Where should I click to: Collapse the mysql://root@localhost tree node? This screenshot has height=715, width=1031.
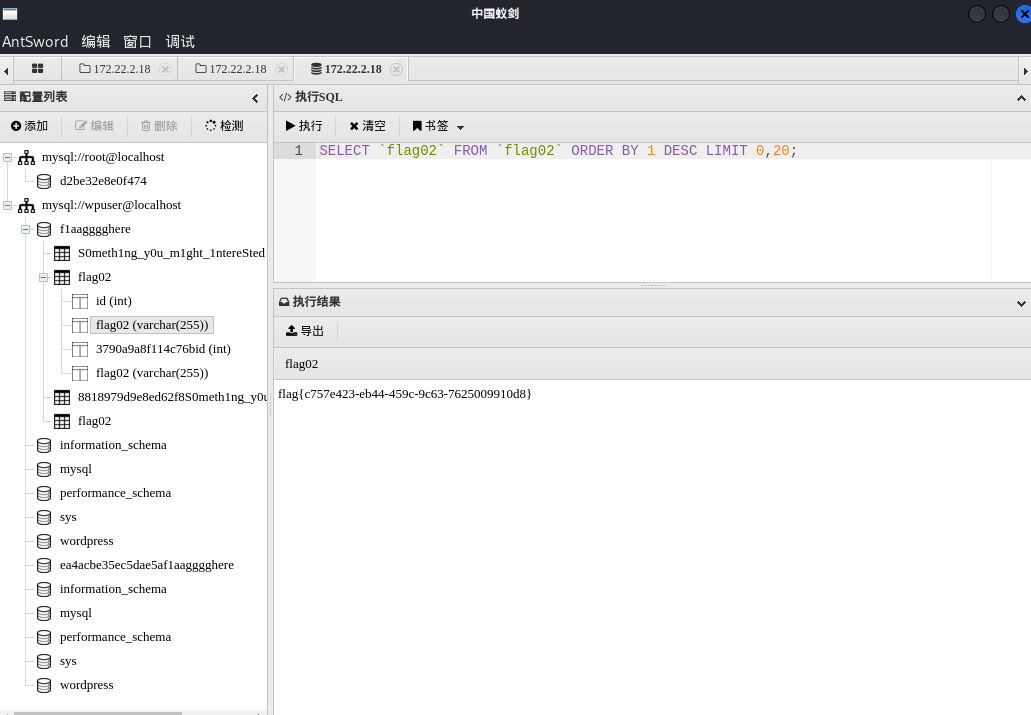click(x=8, y=157)
